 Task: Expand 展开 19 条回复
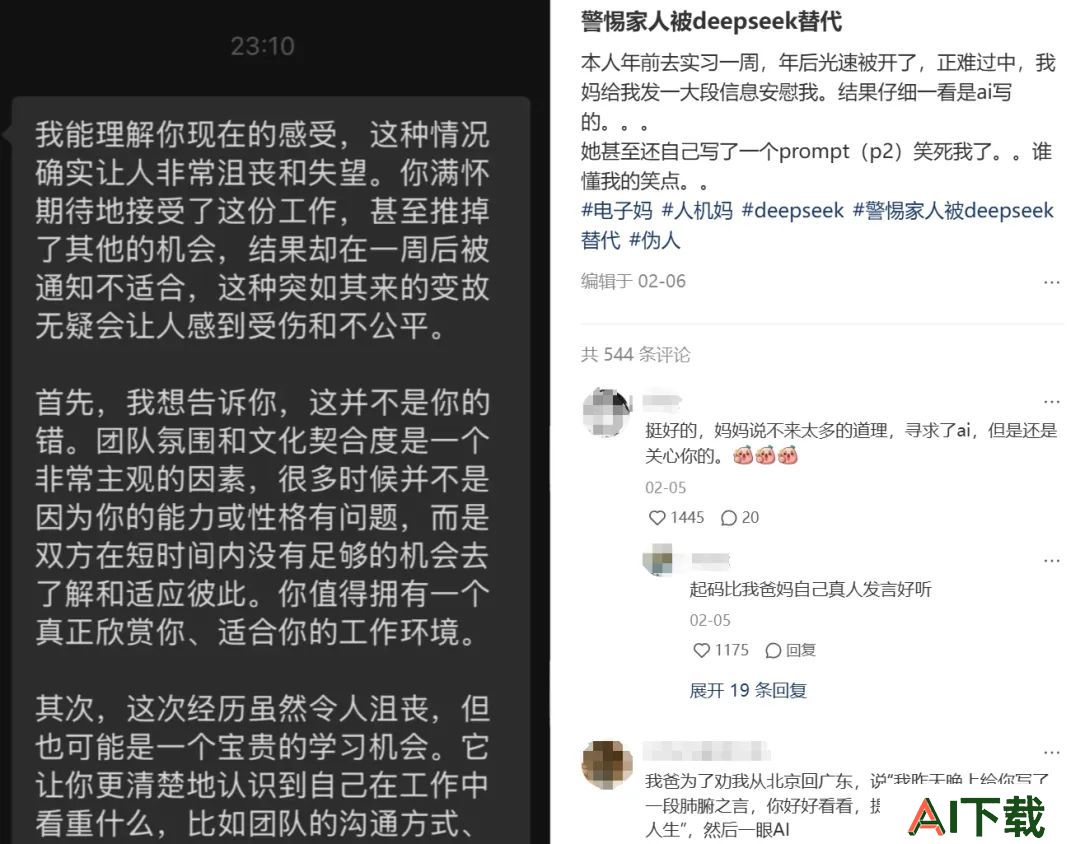point(748,690)
